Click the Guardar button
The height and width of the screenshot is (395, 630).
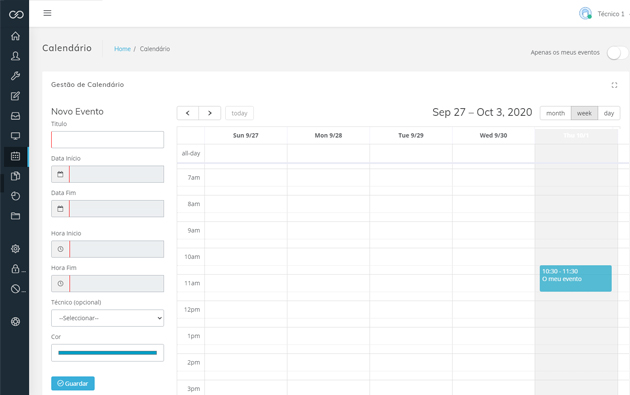73,383
